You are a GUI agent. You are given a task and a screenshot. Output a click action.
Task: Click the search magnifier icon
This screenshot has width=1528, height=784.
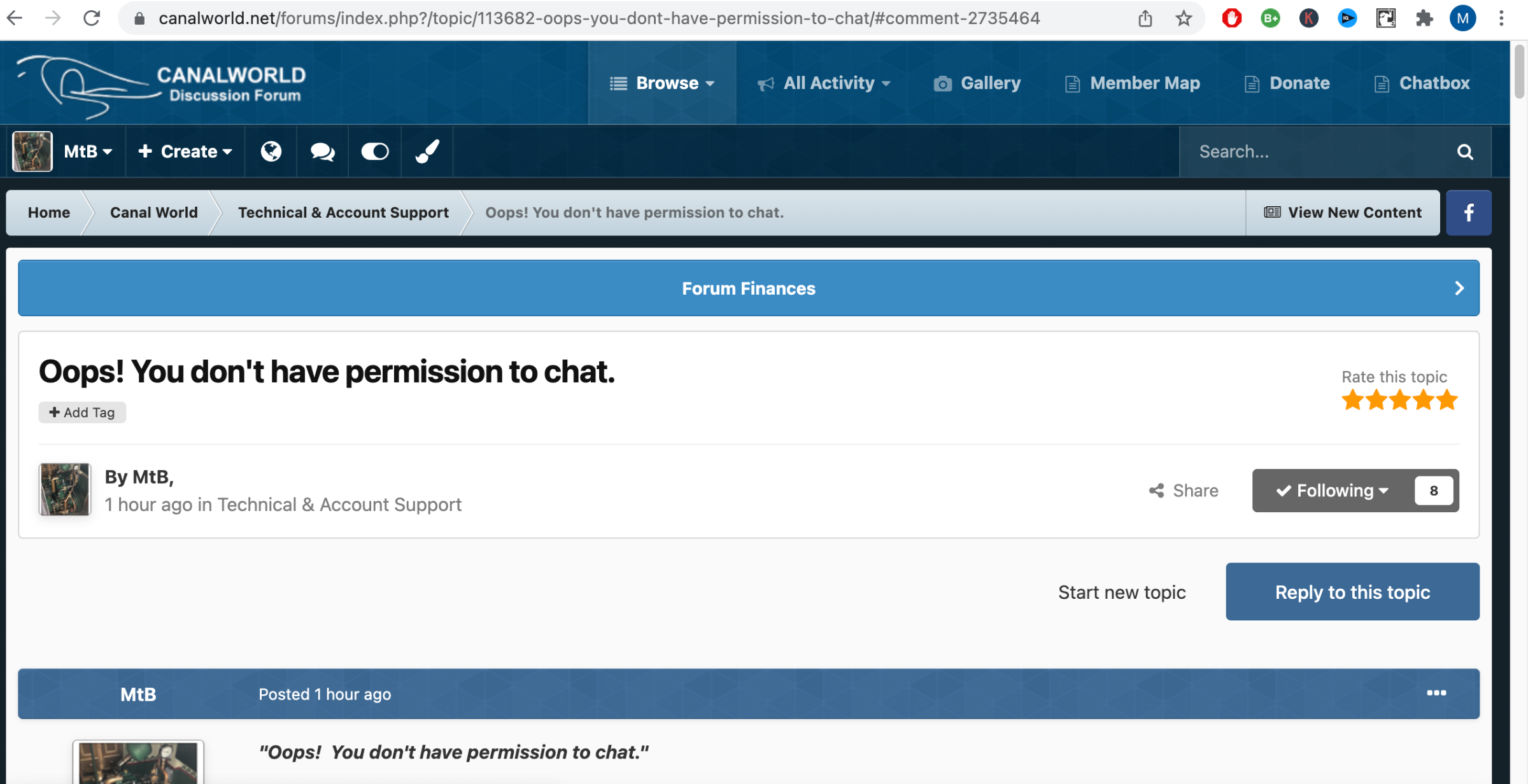(x=1465, y=152)
